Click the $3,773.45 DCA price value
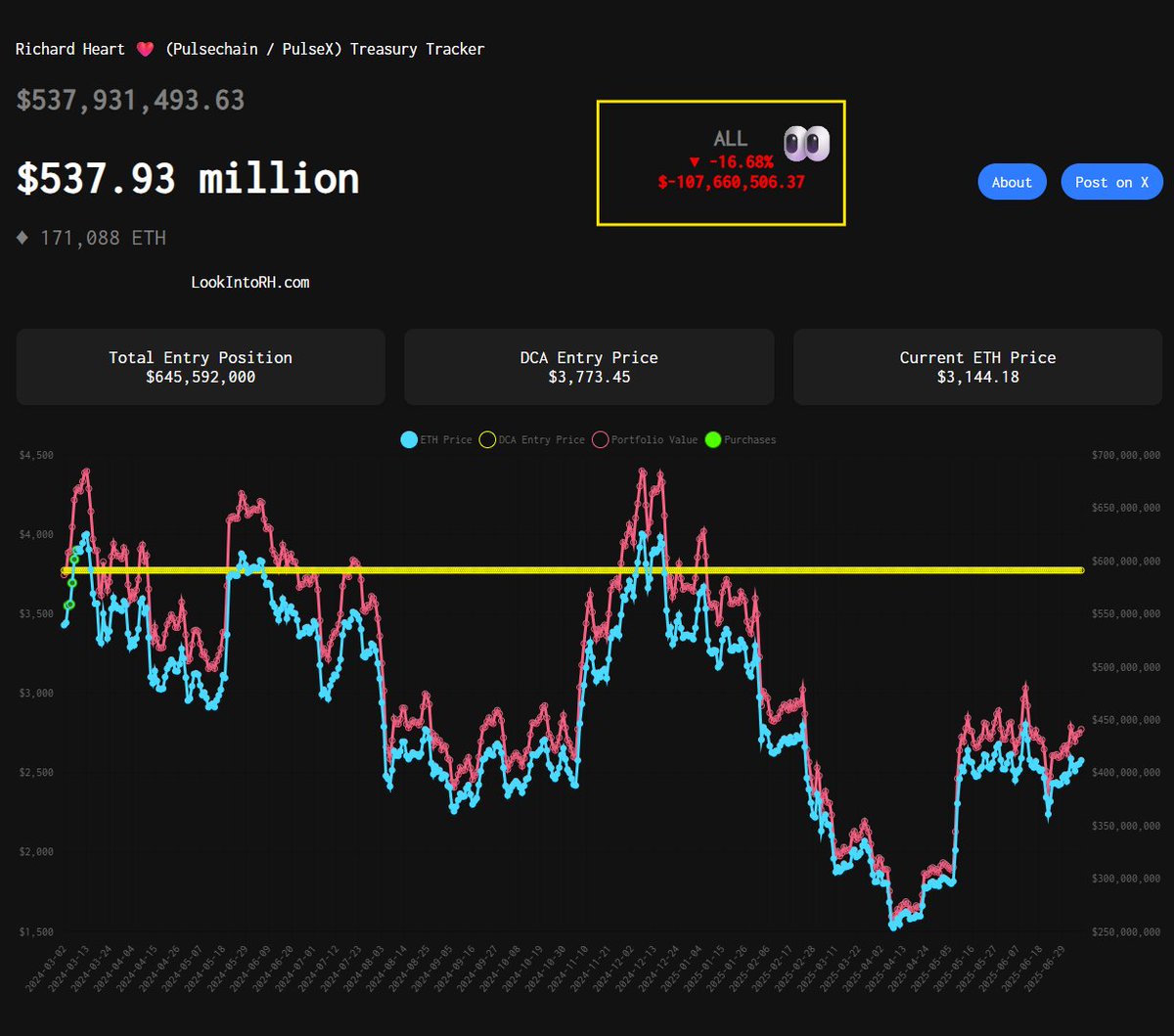This screenshot has height=1036, width=1174. [x=589, y=377]
